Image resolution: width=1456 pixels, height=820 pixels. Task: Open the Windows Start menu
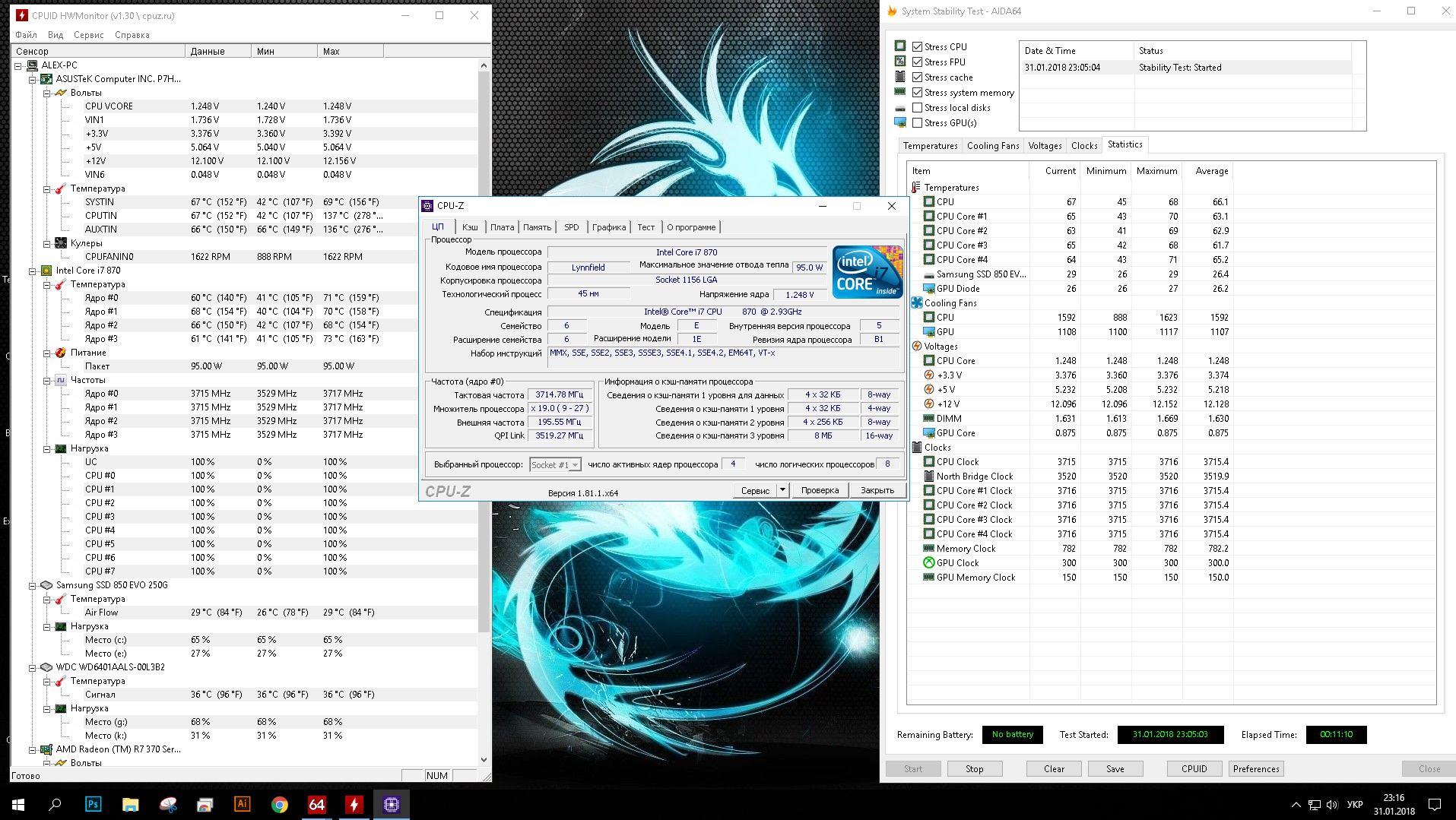(18, 804)
